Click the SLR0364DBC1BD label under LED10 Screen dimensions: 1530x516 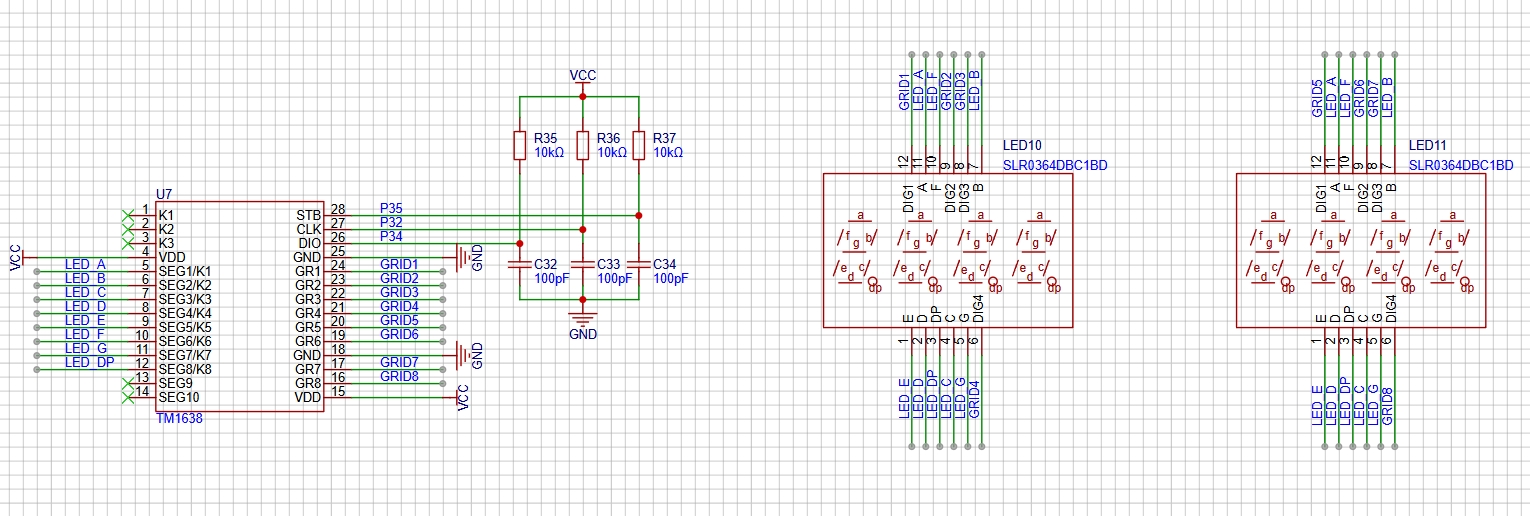(x=1055, y=166)
